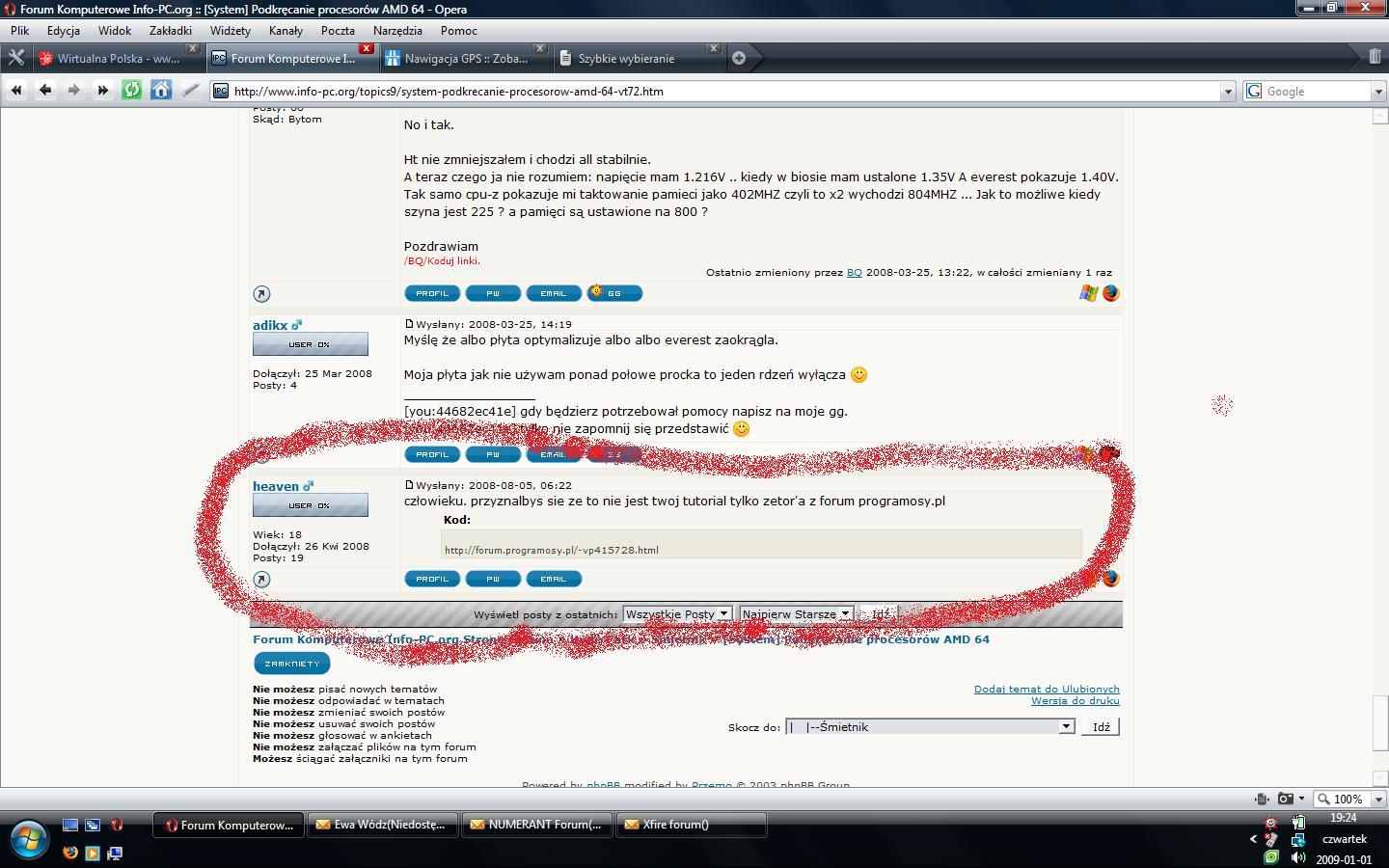Toggle Opera panels with the wrench icon
1389x868 pixels.
[15, 58]
